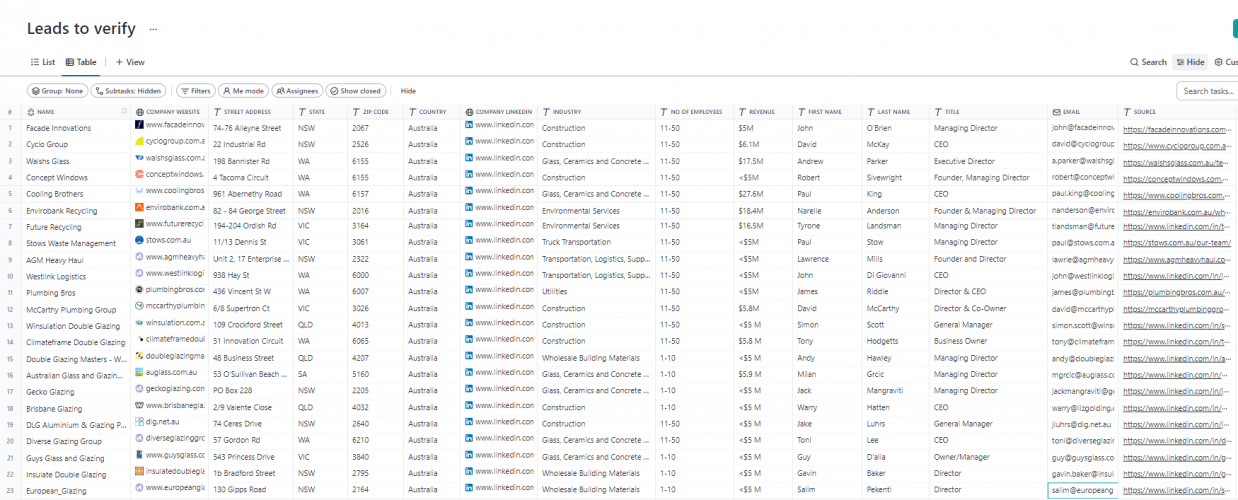
Task: Click Stows Waste Management website favicon
Action: click(140, 242)
